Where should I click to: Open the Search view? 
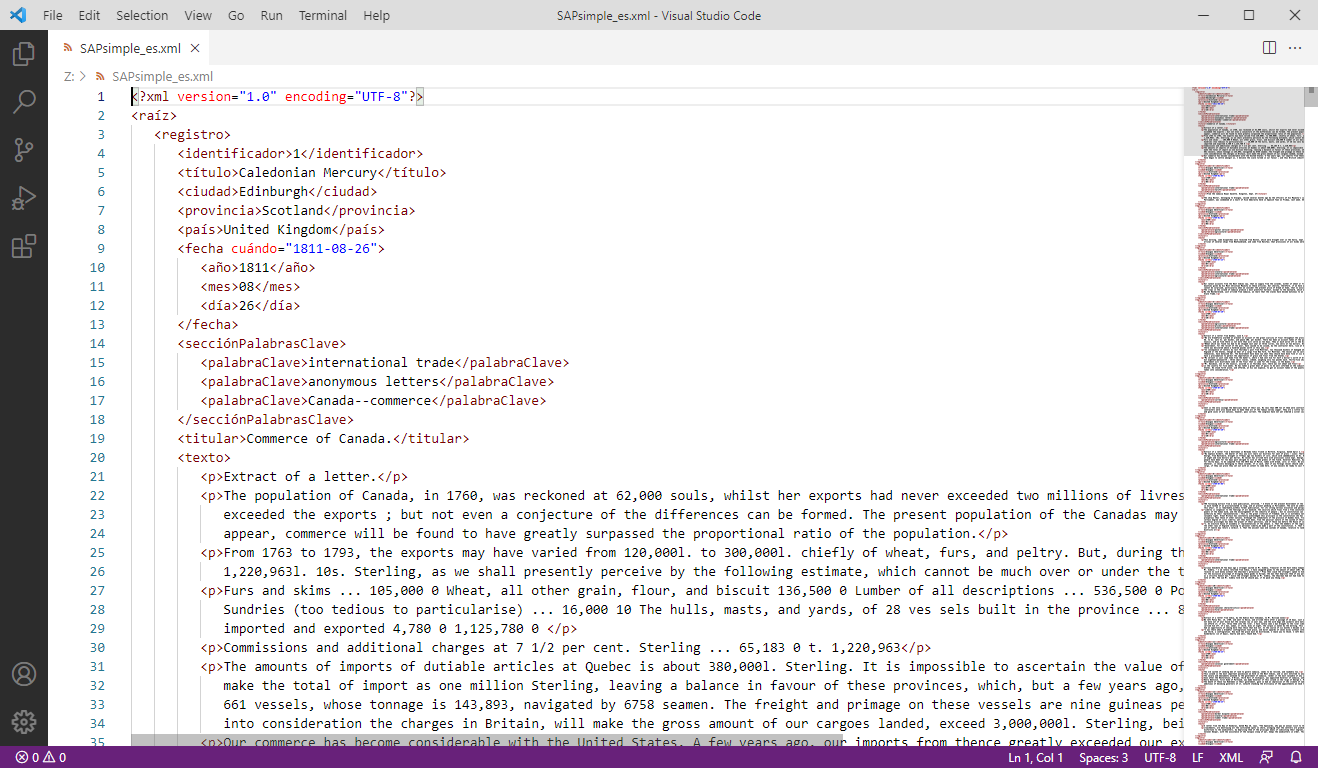24,102
